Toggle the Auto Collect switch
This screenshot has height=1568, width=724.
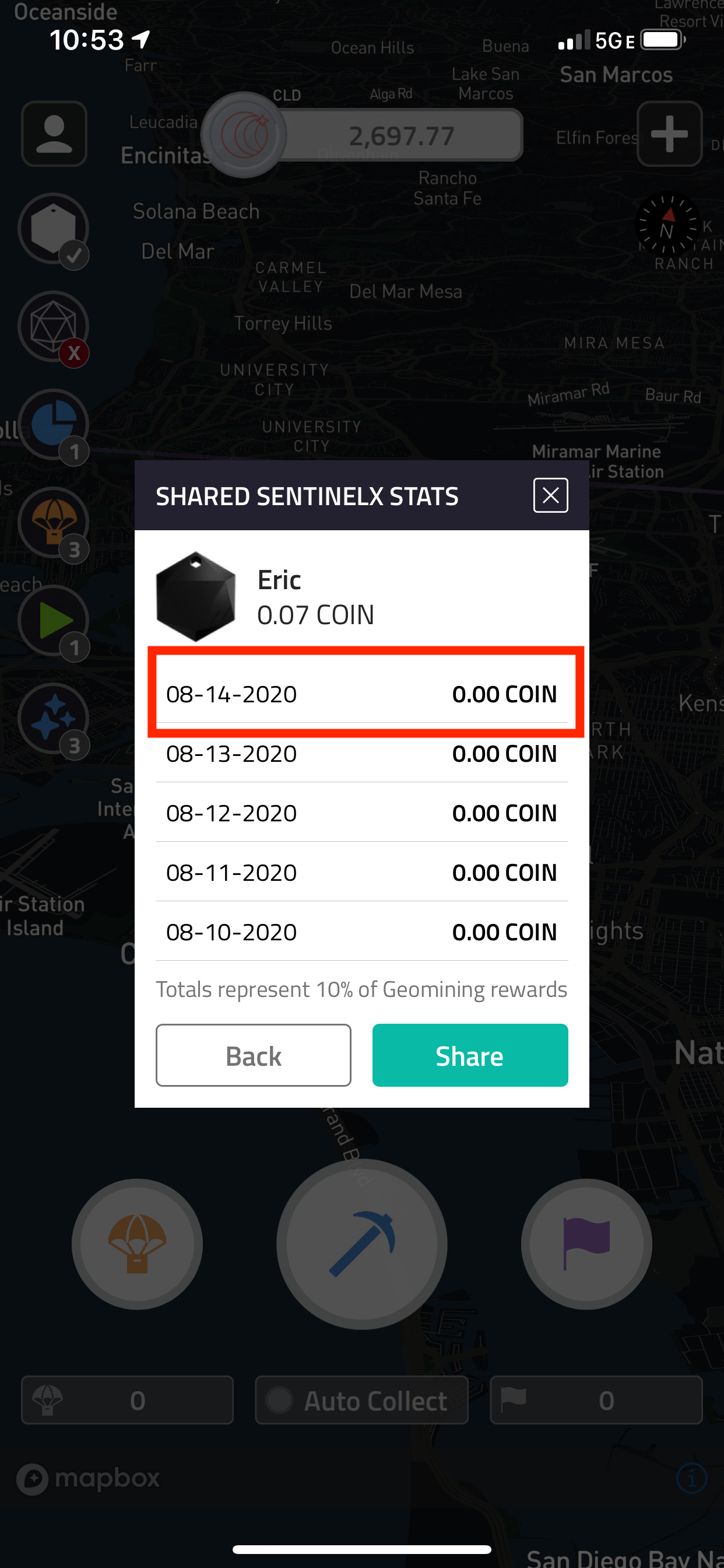click(x=362, y=1400)
